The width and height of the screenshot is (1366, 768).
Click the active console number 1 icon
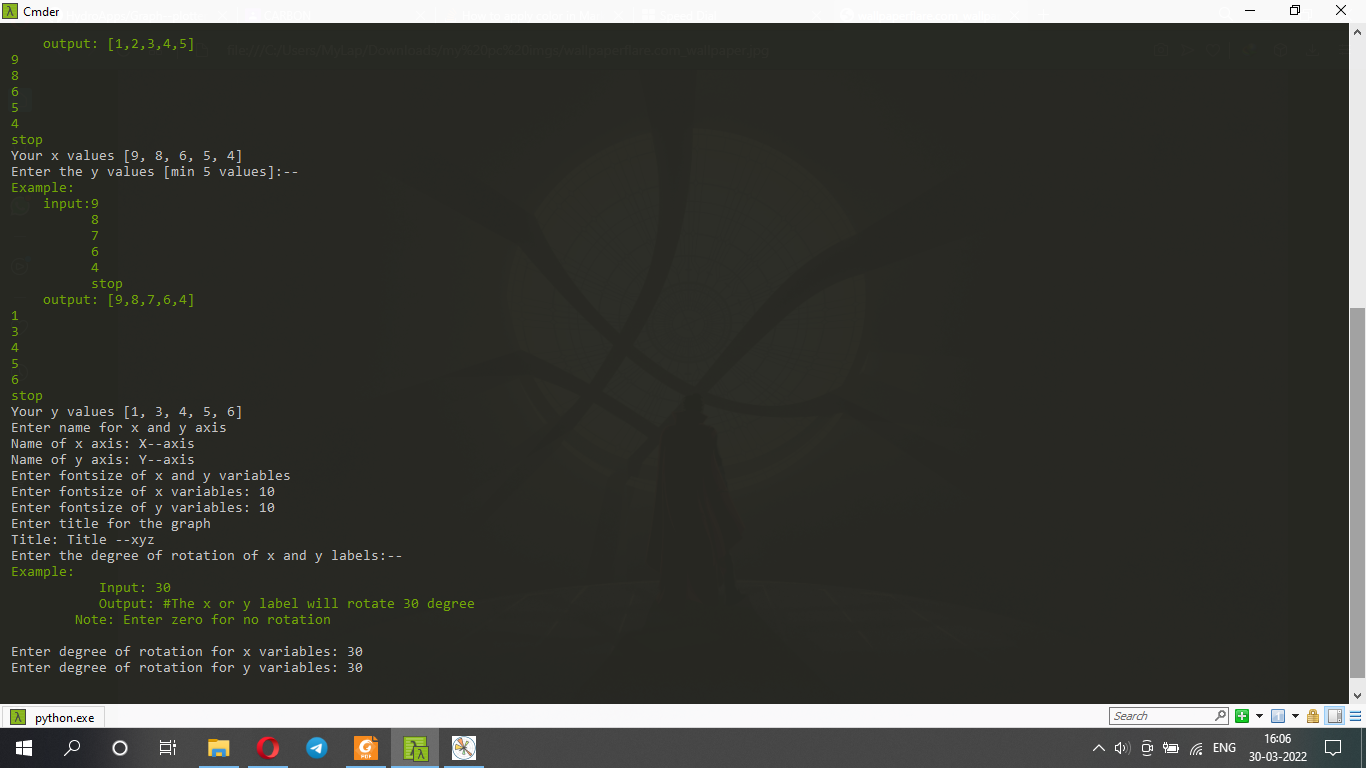point(1277,716)
